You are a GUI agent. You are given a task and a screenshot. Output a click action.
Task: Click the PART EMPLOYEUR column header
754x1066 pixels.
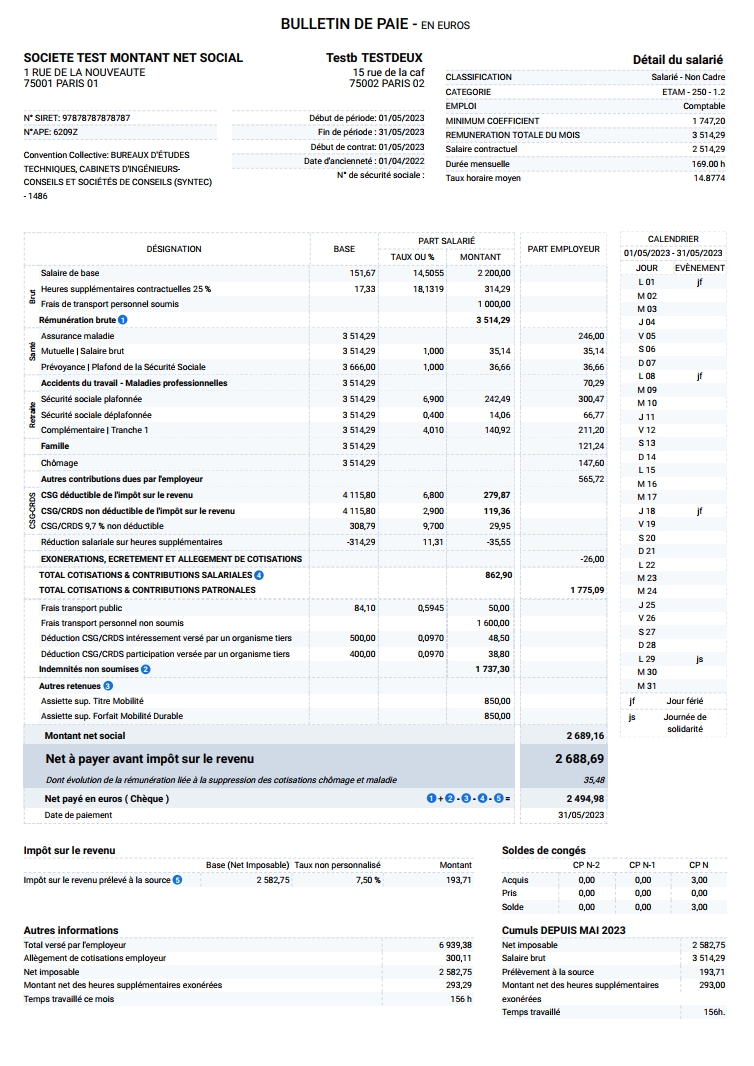pyautogui.click(x=563, y=249)
